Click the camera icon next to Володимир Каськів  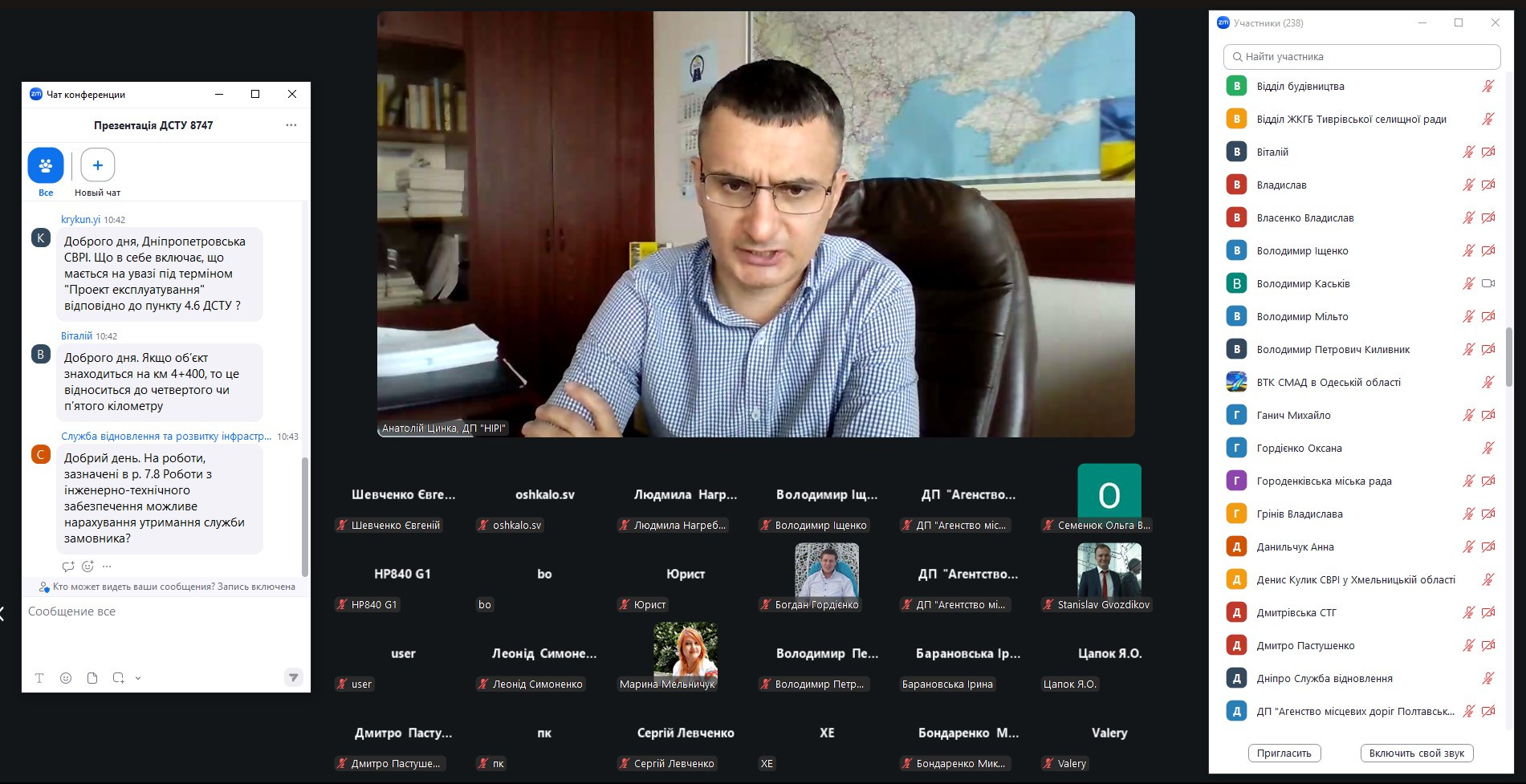pyautogui.click(x=1487, y=283)
